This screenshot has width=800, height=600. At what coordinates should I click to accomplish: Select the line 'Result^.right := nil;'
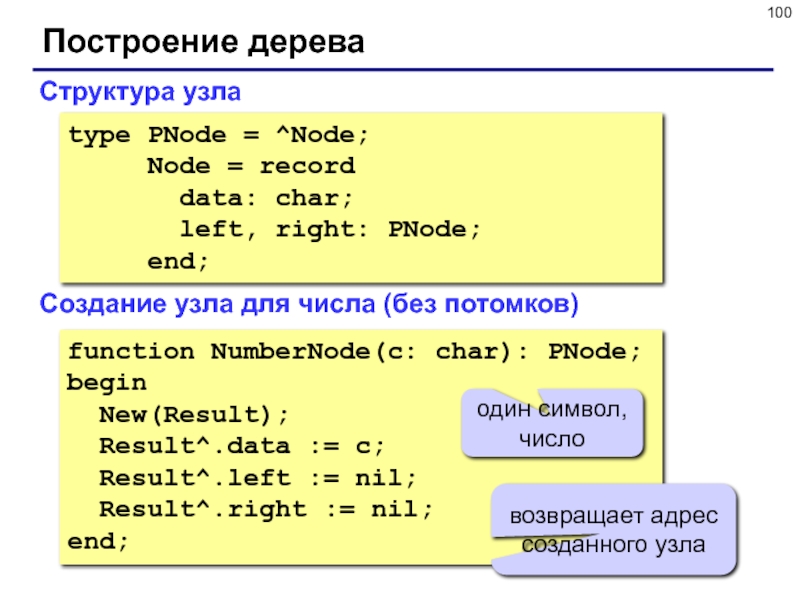(266, 510)
